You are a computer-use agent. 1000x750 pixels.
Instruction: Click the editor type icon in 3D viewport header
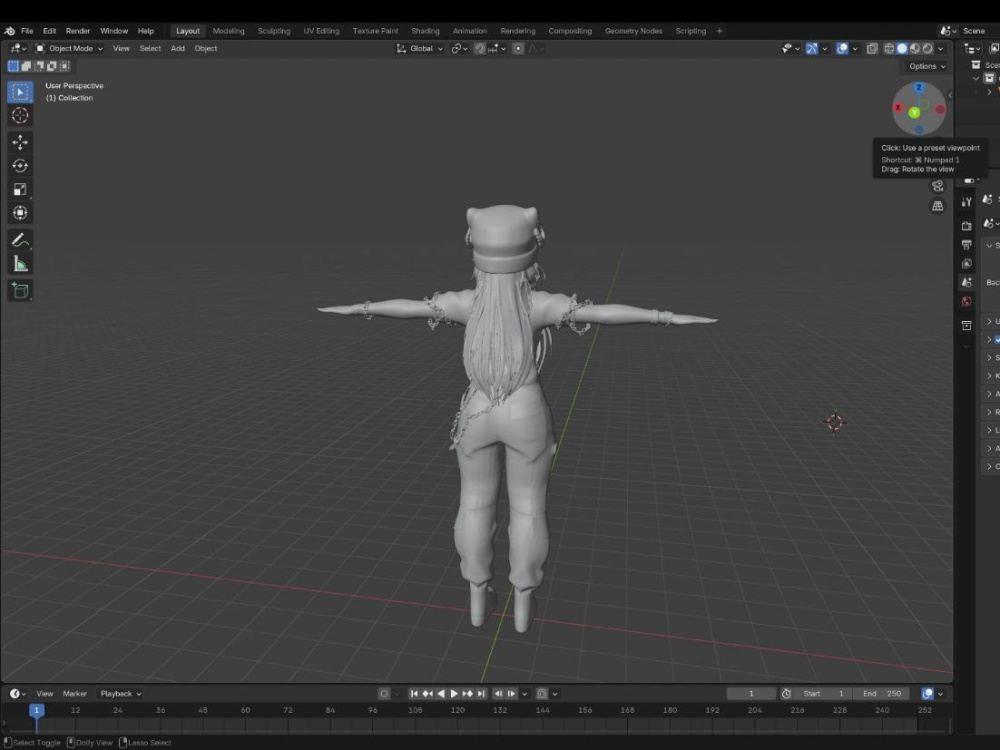click(x=17, y=48)
